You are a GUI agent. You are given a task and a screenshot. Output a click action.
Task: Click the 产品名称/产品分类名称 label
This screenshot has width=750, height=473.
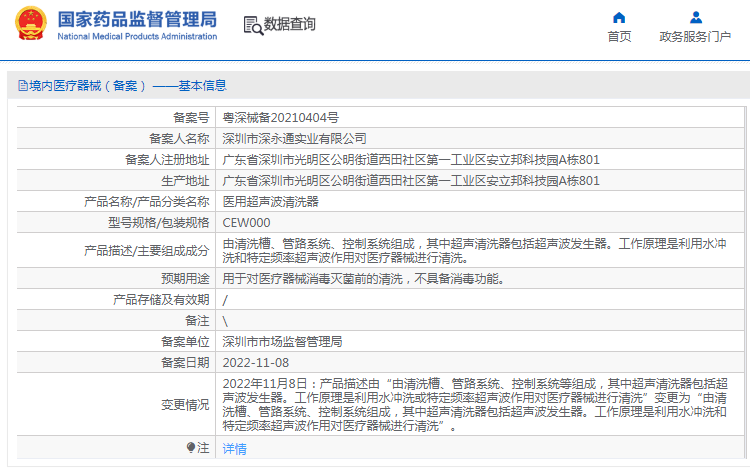coord(147,202)
